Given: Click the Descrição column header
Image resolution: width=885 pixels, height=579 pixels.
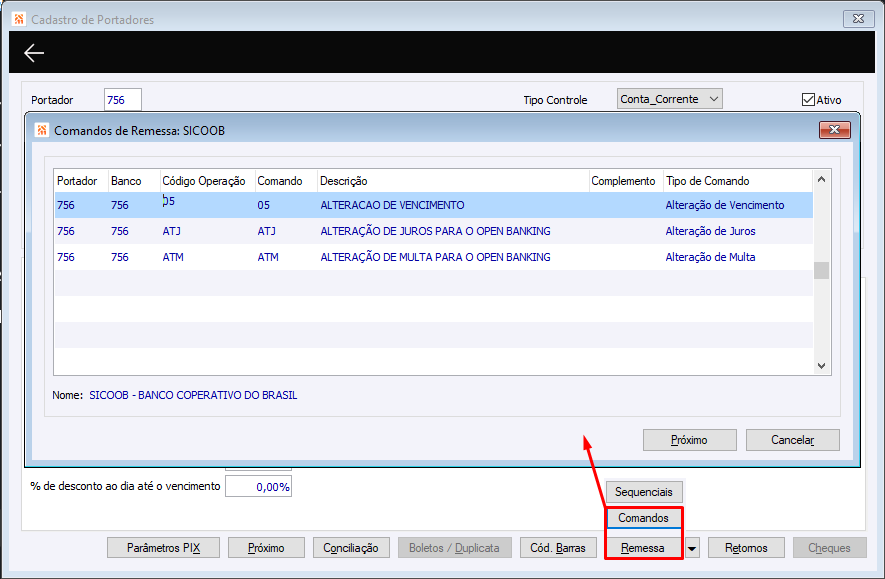Looking at the screenshot, I should 453,181.
